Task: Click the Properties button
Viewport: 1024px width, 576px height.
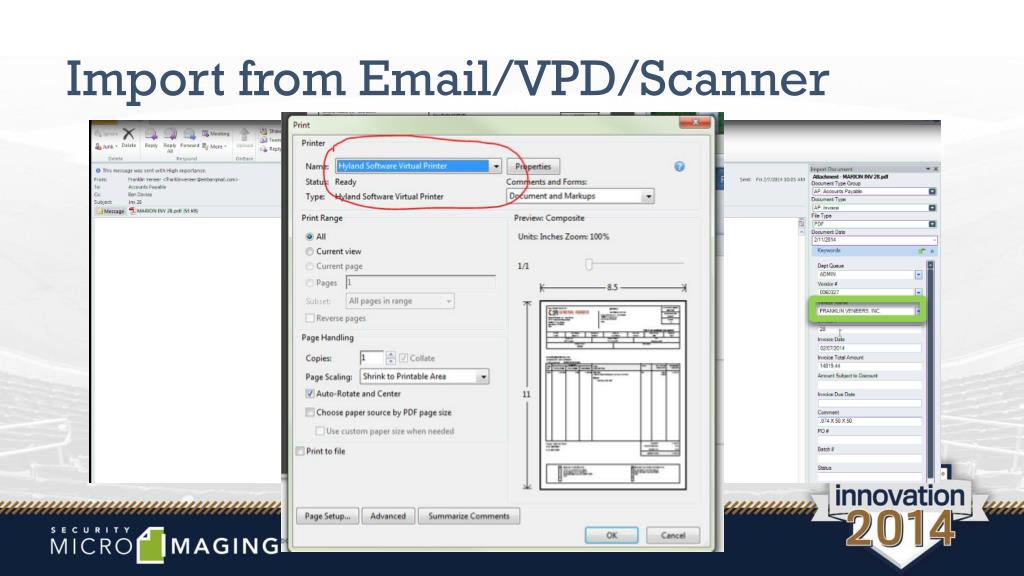Action: point(533,167)
